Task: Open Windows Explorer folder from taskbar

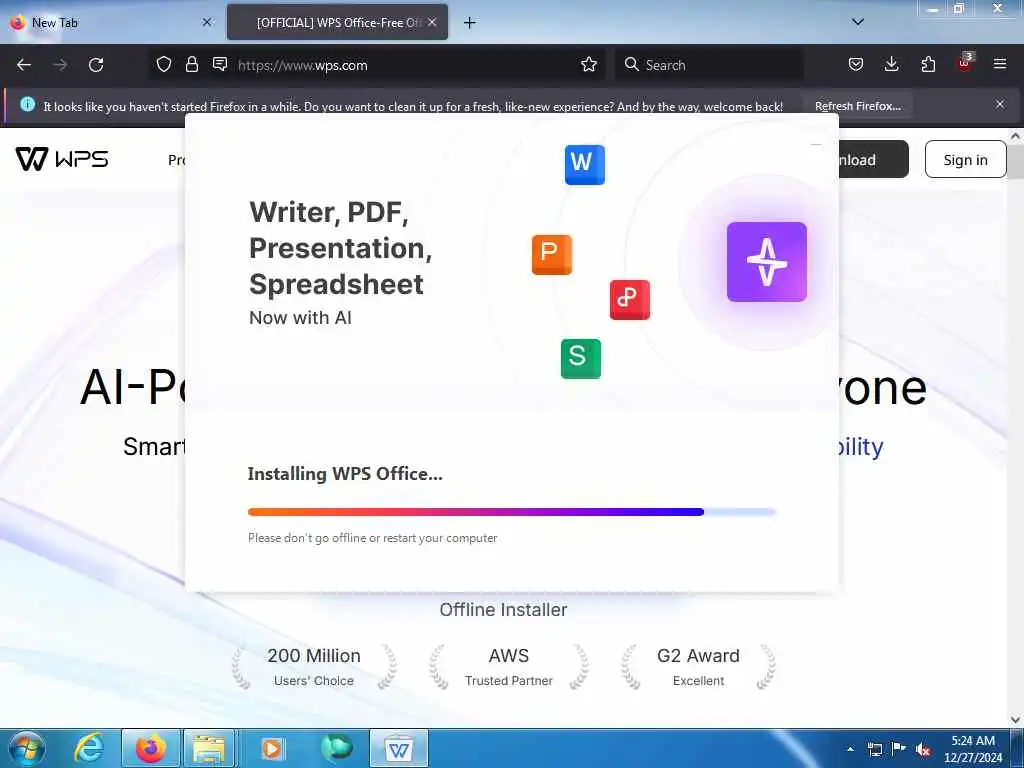Action: point(208,748)
